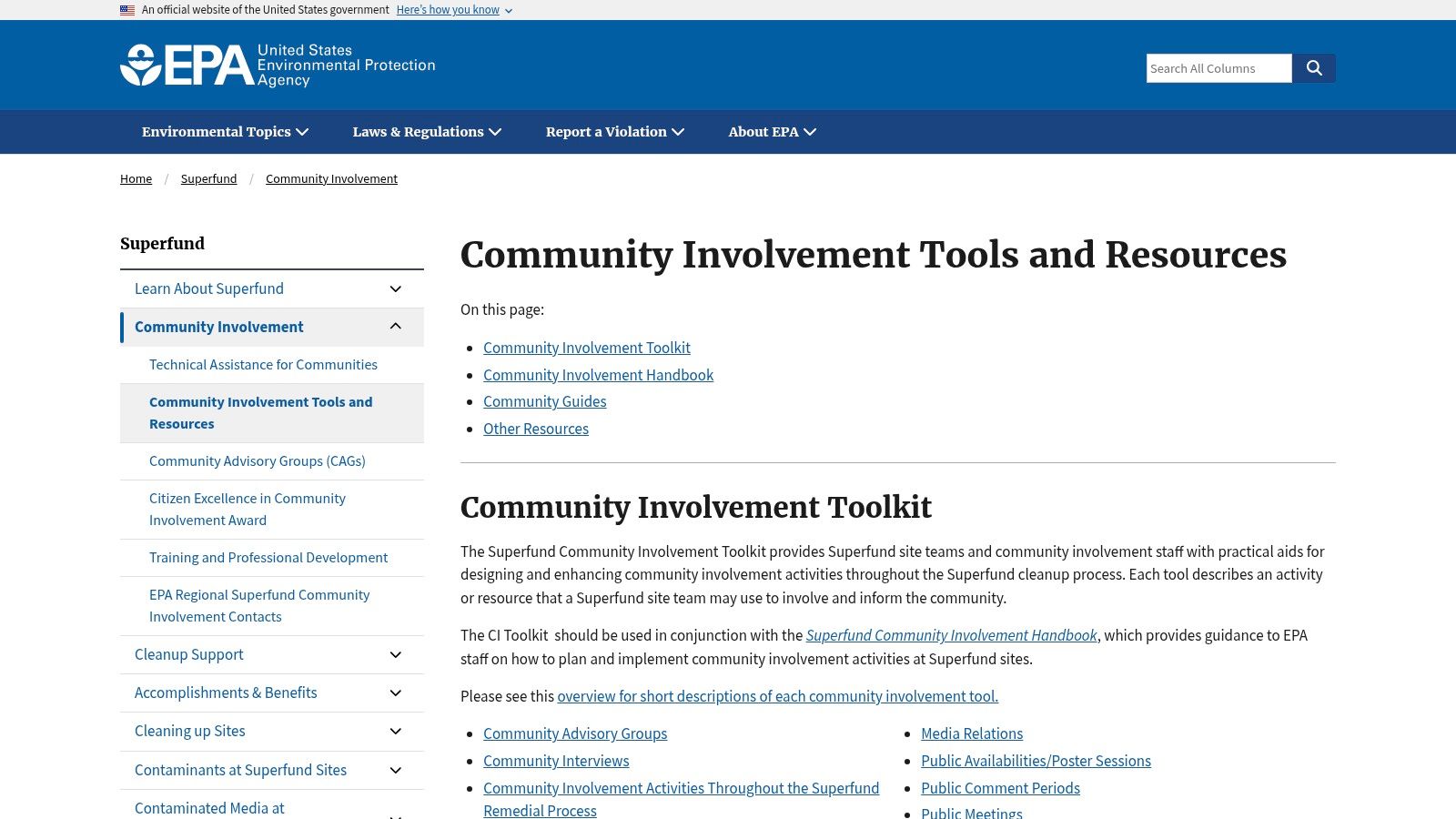This screenshot has height=819, width=1456.
Task: Open Community Involvement sidebar heading link
Action: [219, 327]
